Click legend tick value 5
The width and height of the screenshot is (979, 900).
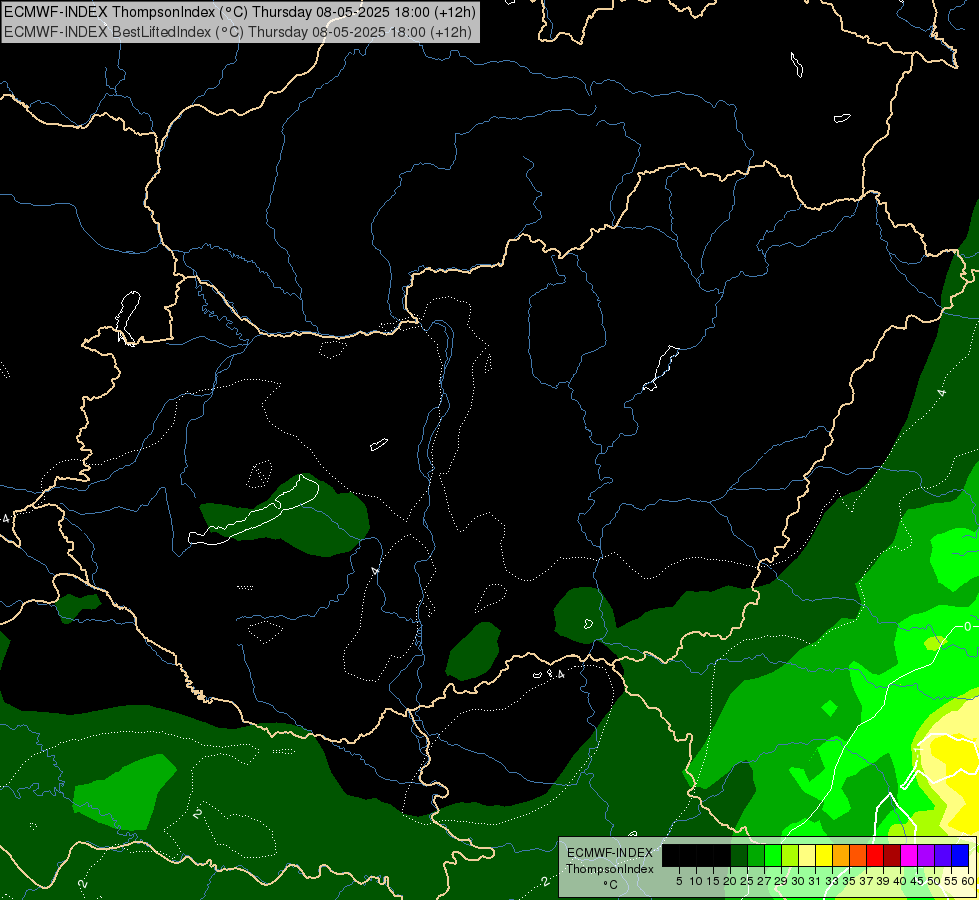[x=679, y=881]
